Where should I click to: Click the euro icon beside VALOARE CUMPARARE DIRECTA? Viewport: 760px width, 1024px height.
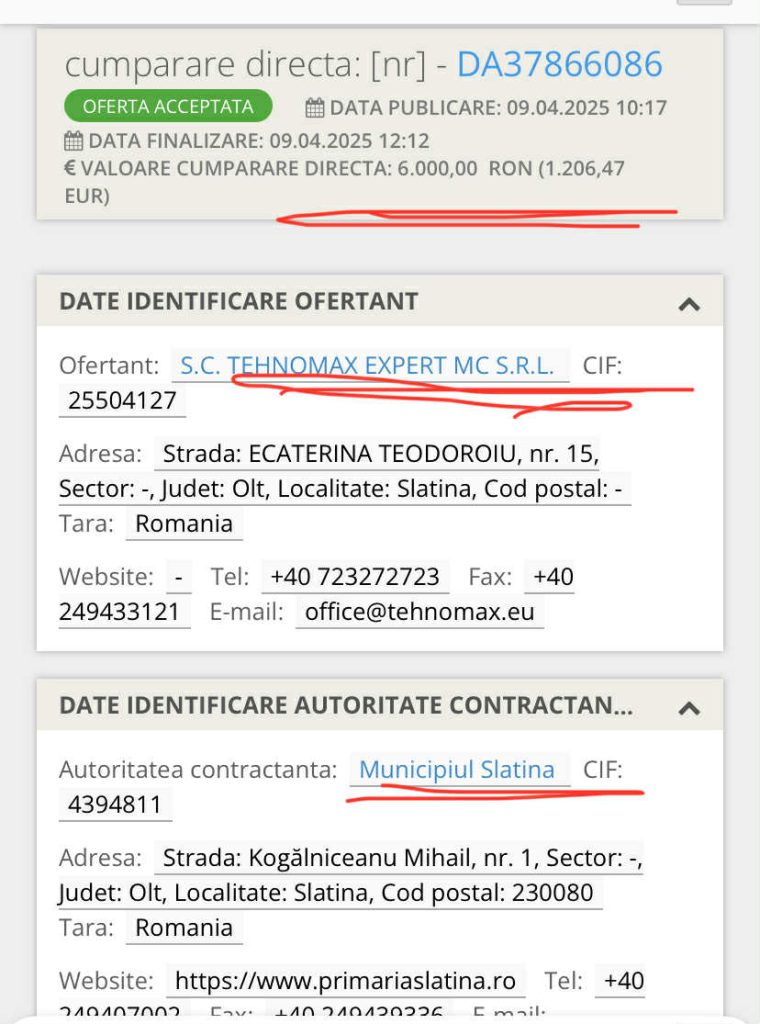click(x=70, y=169)
